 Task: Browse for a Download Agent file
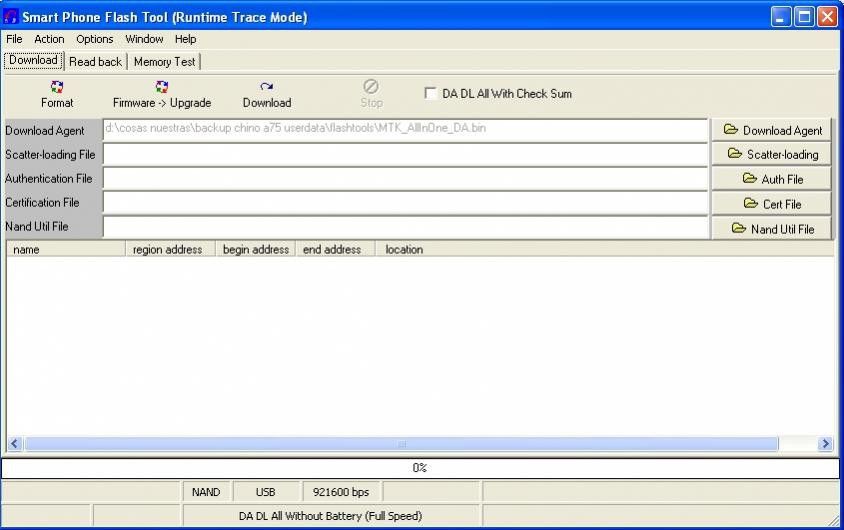tap(772, 130)
